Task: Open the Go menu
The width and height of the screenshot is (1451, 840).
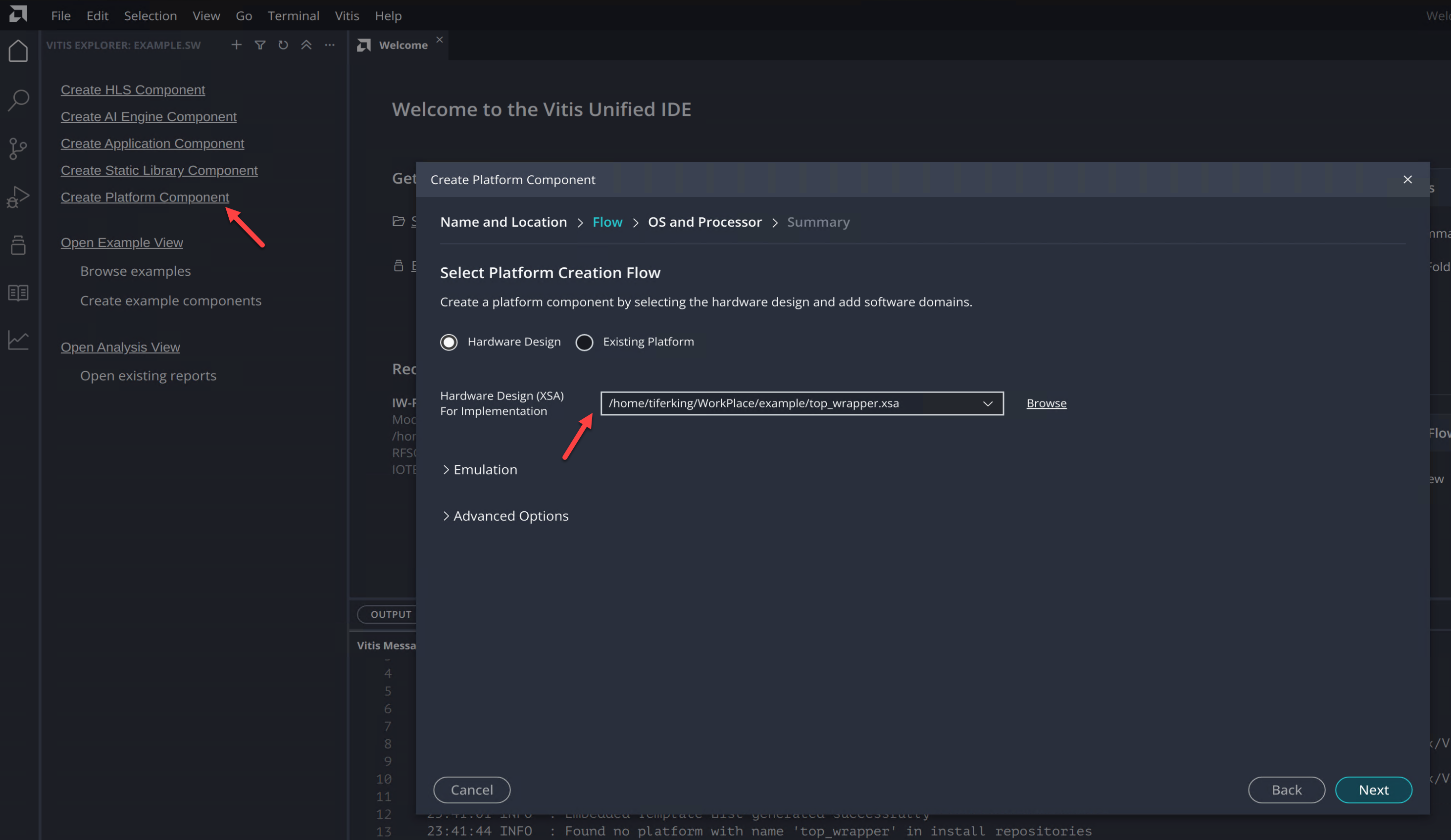Action: coord(244,15)
